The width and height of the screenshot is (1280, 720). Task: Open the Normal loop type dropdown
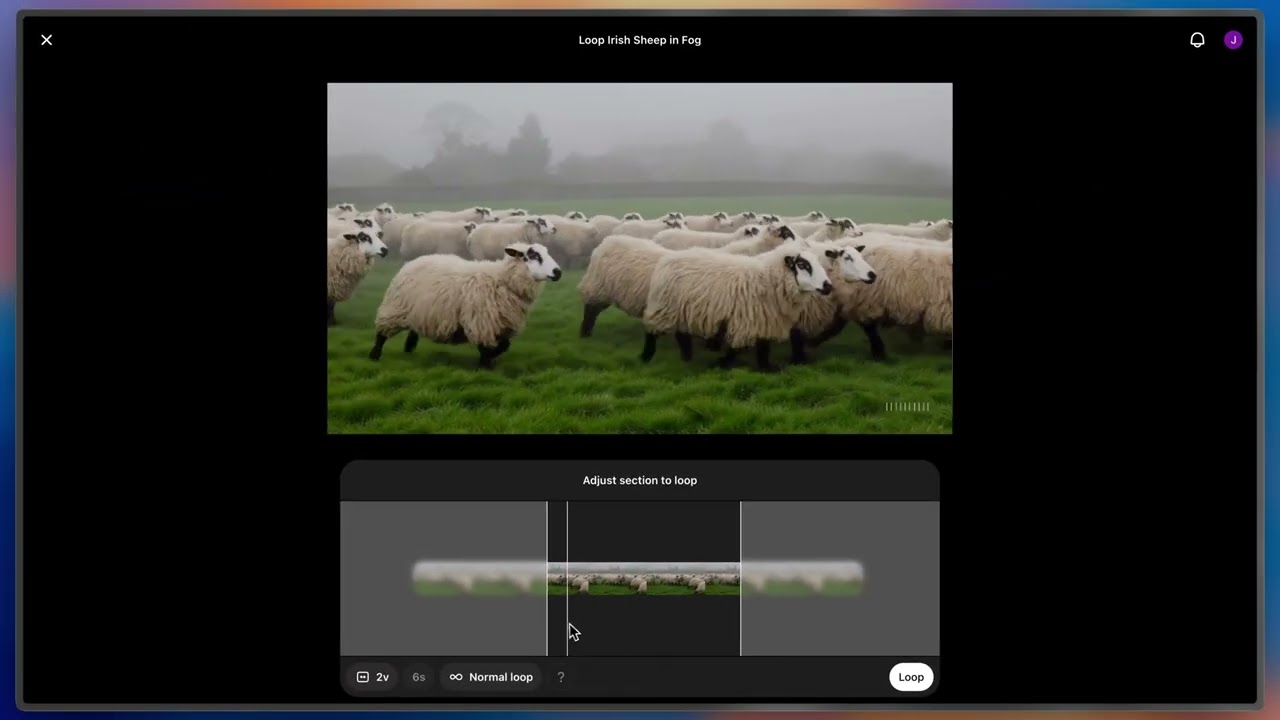pos(491,677)
